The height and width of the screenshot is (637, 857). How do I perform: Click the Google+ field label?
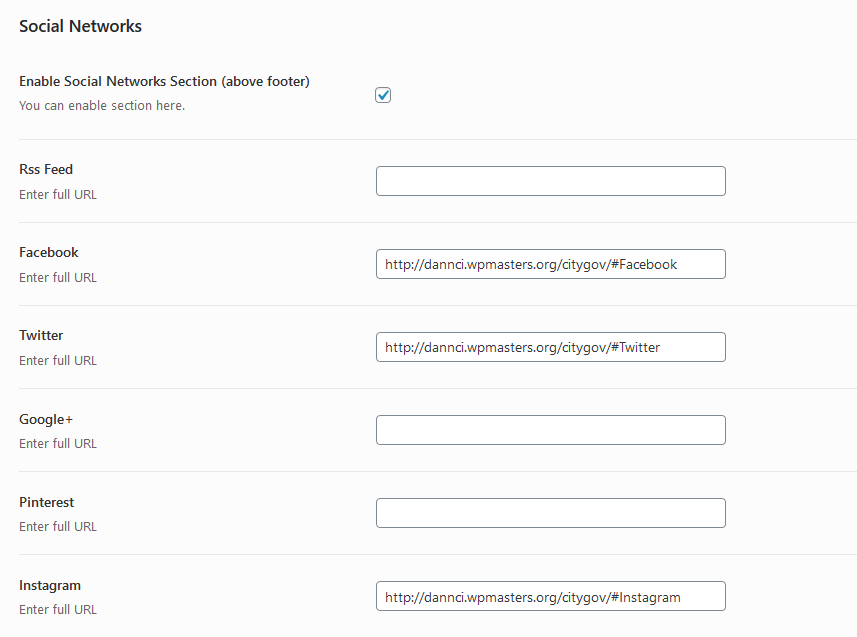coord(46,419)
